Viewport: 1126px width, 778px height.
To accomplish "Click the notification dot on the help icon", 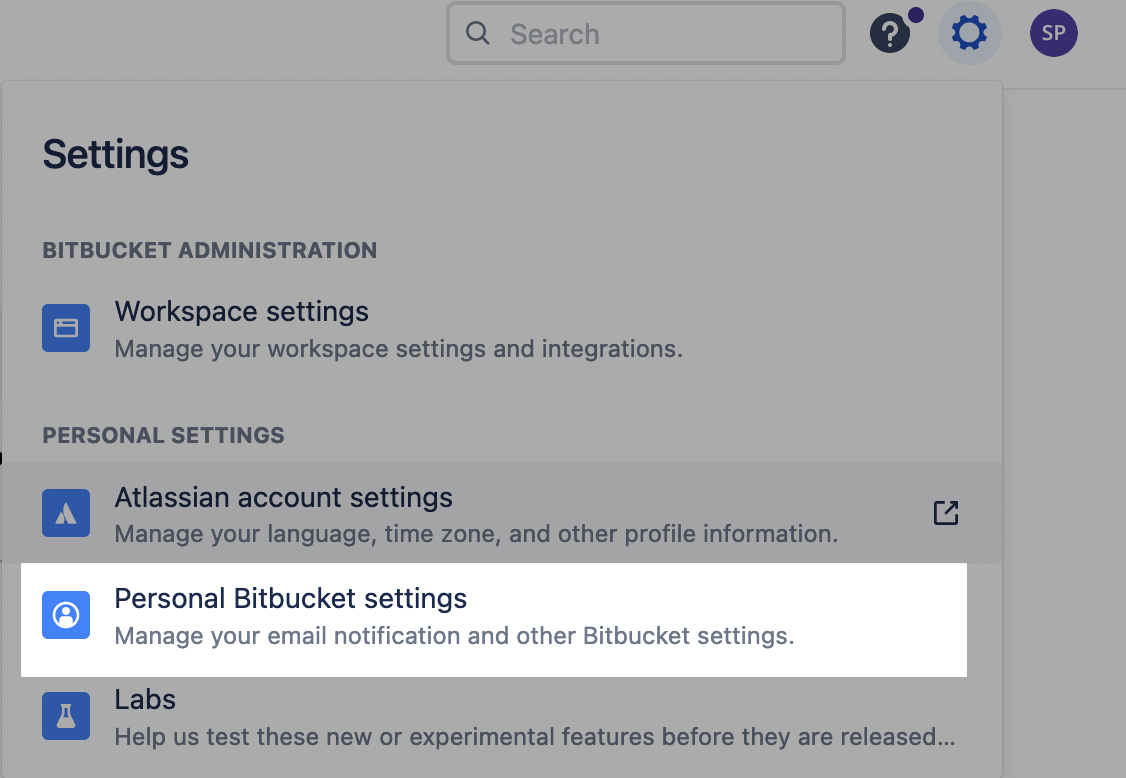I will [915, 15].
